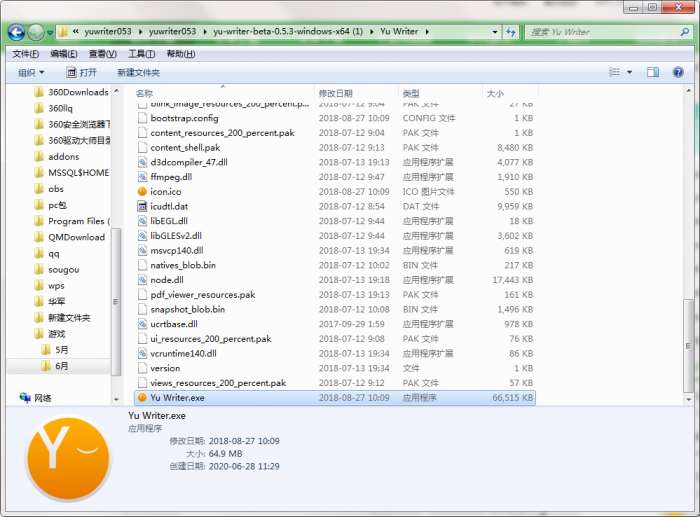Sort by the 大小 column header

(510, 93)
